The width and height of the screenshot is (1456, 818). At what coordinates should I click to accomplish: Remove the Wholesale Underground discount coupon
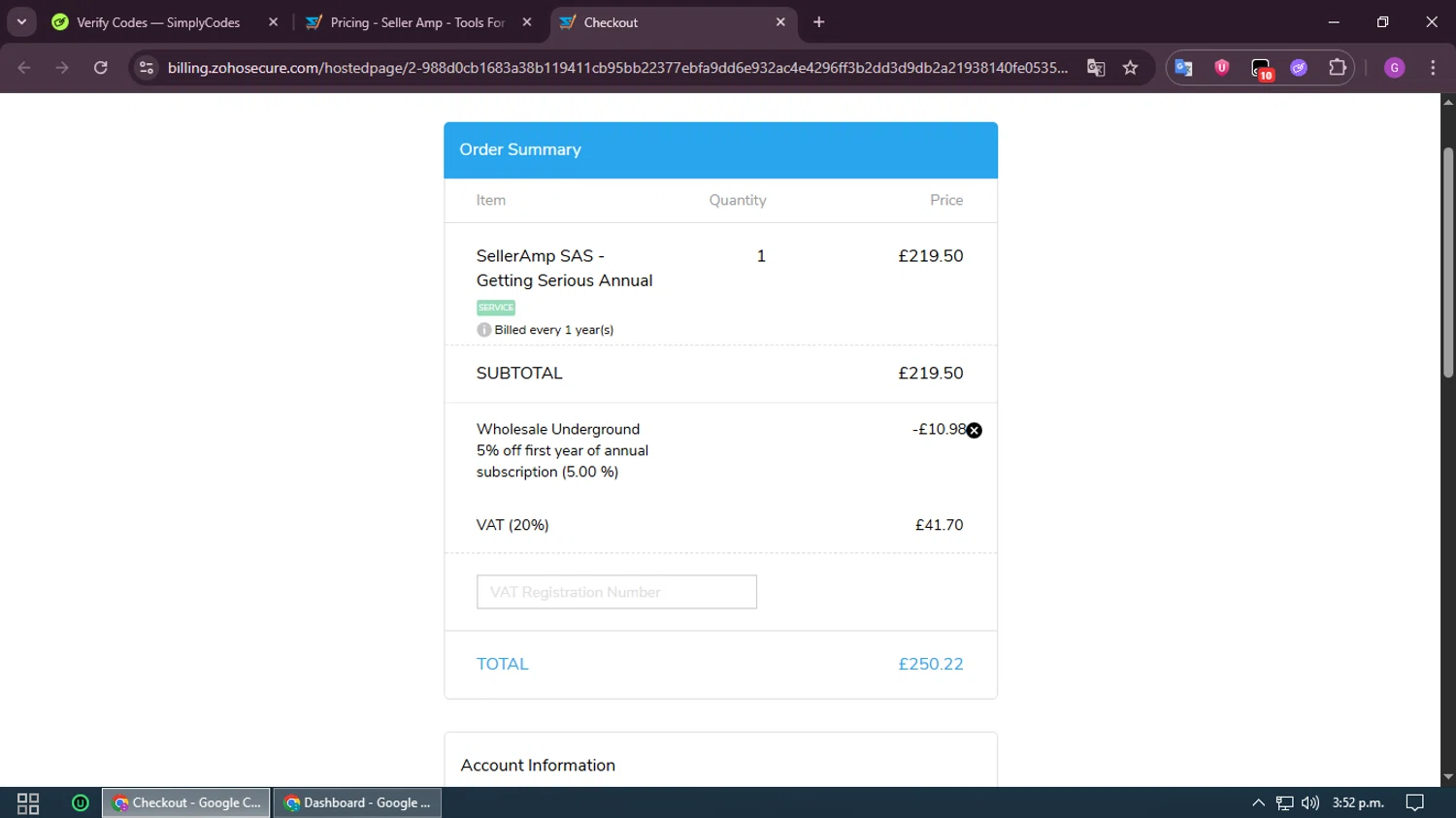(974, 431)
